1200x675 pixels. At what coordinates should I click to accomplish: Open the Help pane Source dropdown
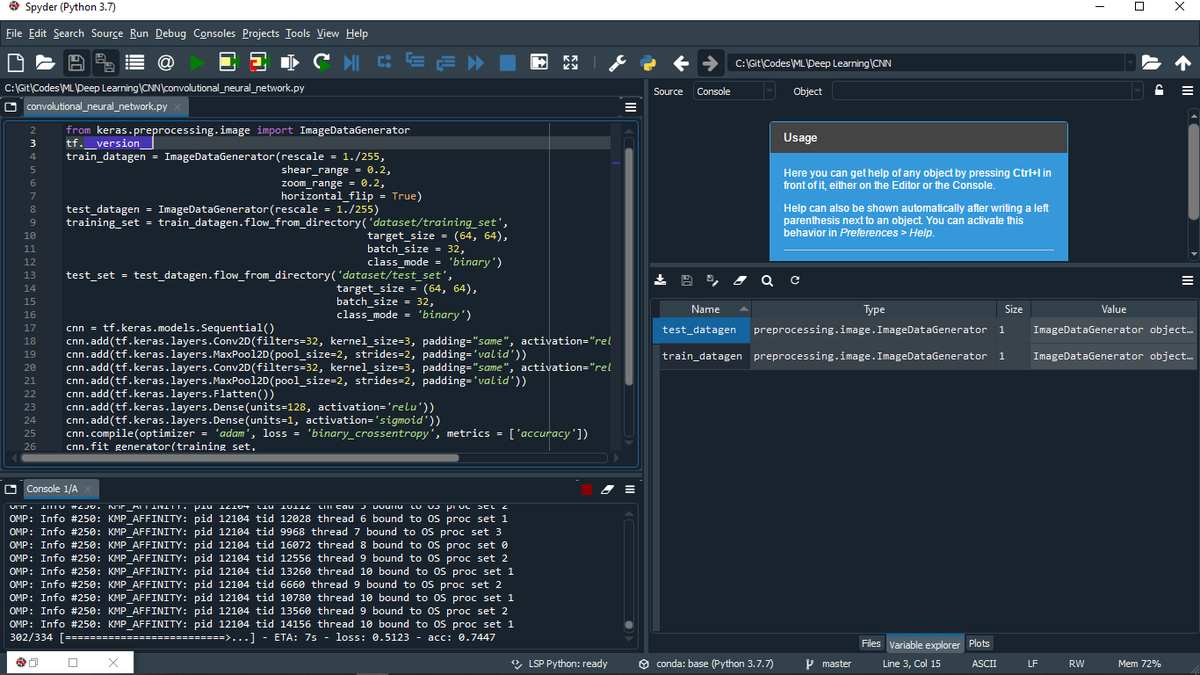734,91
